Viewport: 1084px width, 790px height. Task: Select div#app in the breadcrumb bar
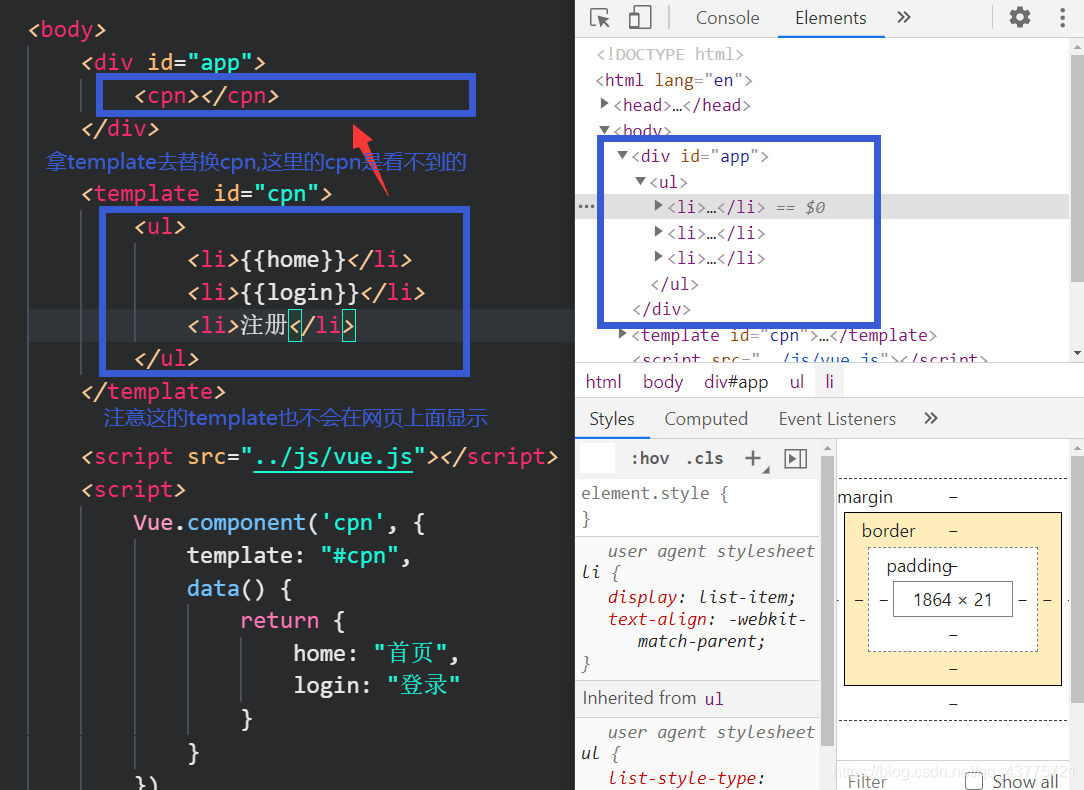point(736,382)
